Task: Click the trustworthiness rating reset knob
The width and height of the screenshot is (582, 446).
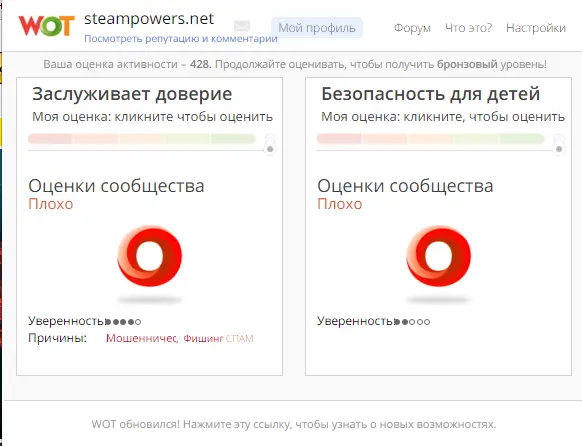Action: (x=270, y=149)
